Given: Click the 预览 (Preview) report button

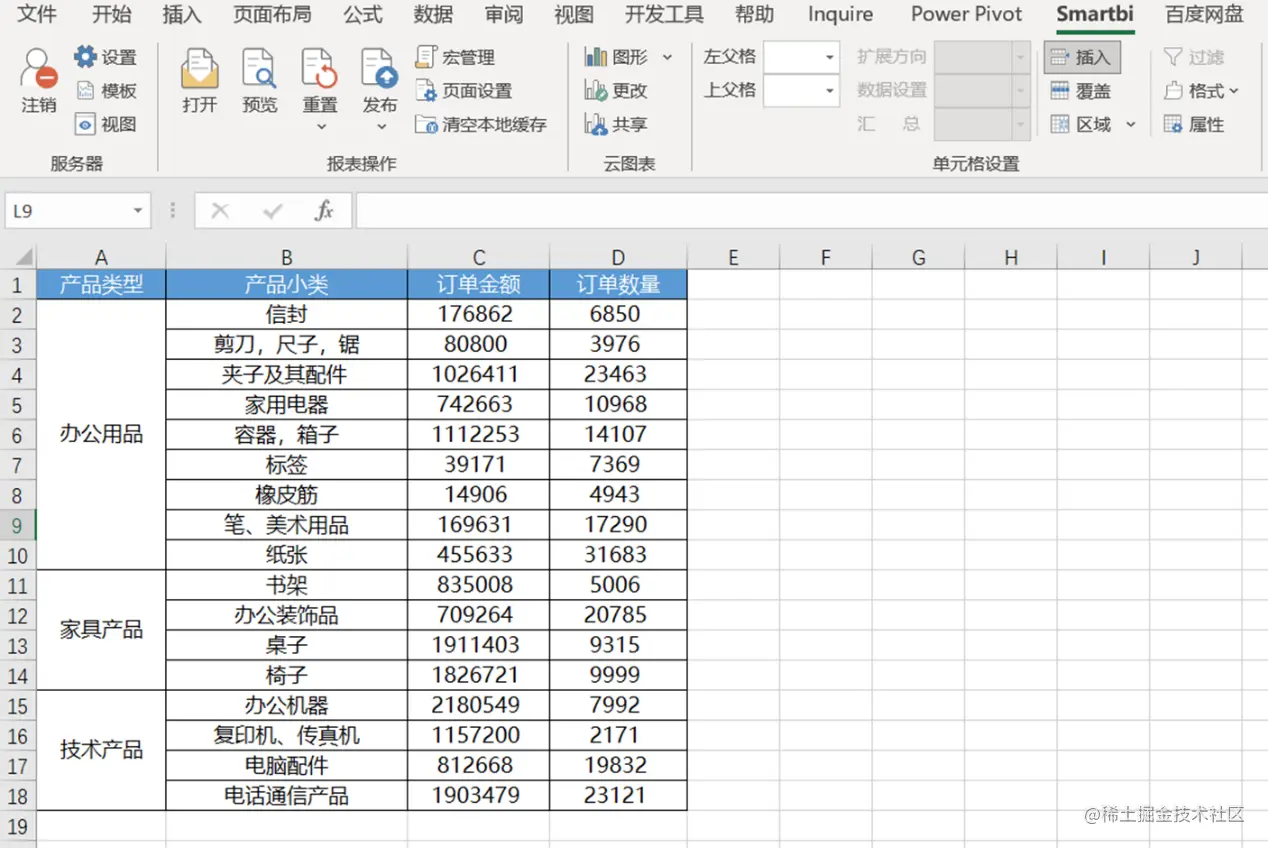Looking at the screenshot, I should point(259,80).
